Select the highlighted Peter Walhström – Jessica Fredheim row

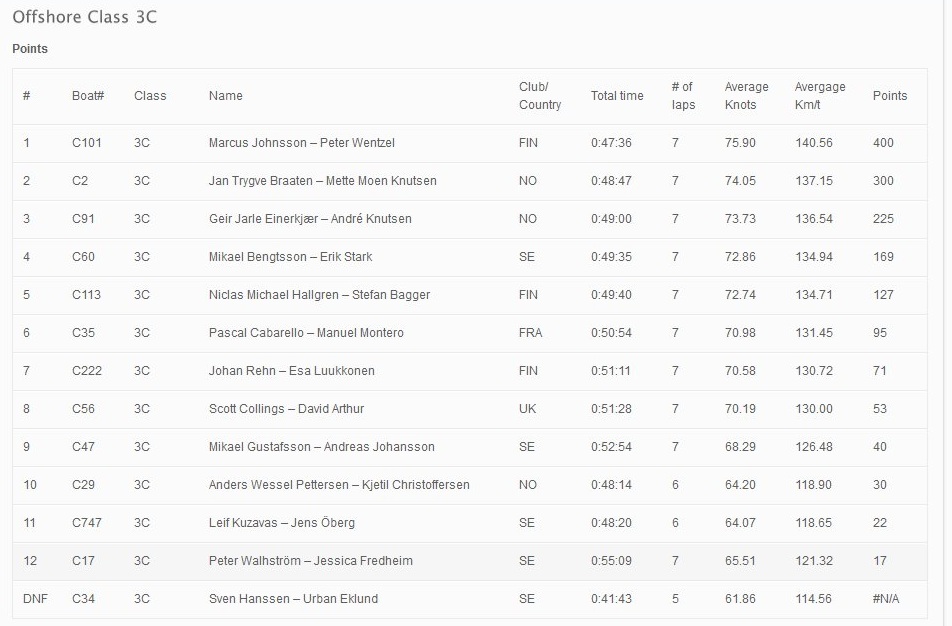coord(310,561)
